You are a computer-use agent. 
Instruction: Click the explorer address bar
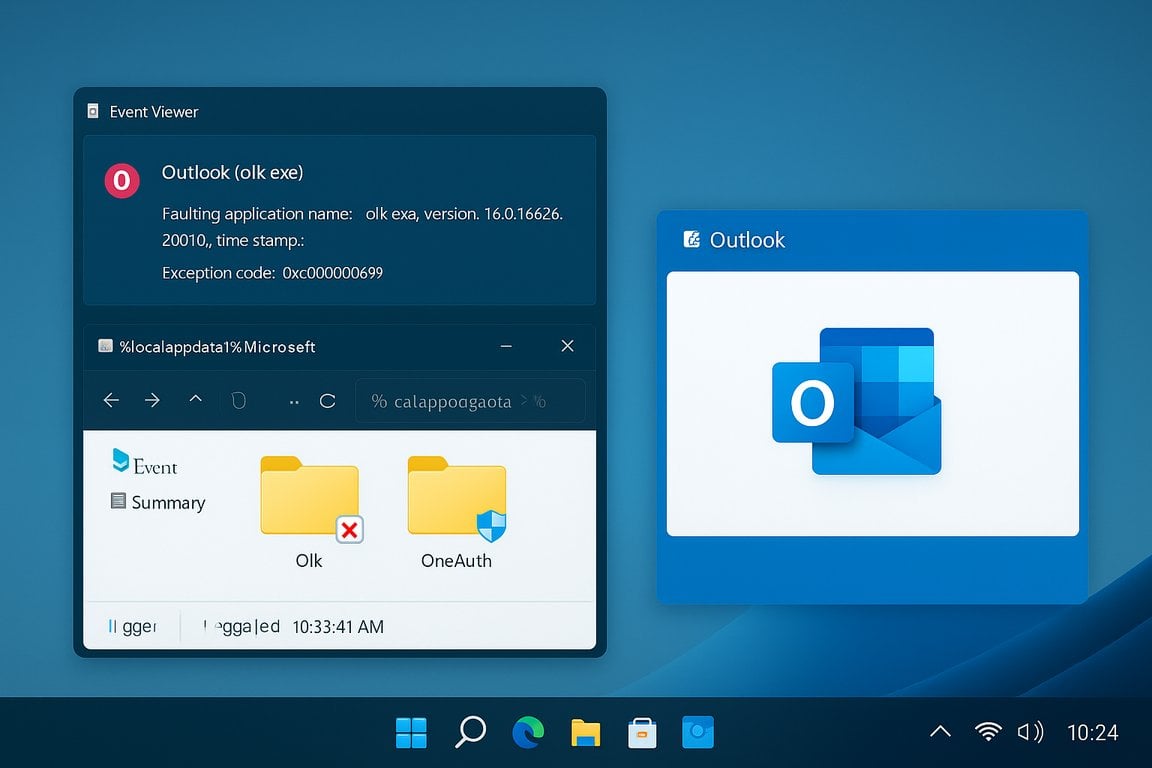point(470,401)
